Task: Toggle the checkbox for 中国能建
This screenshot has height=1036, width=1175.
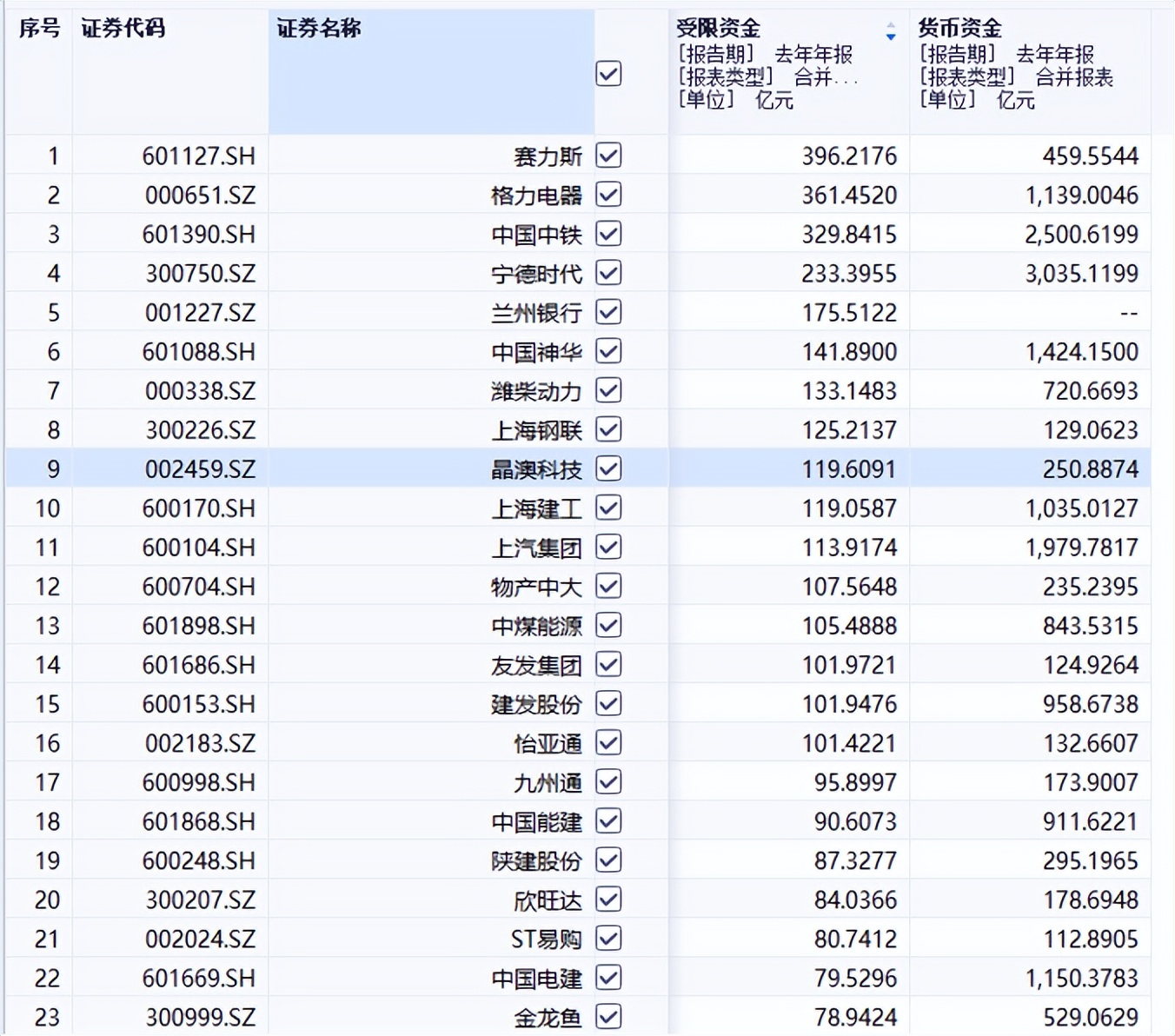Action: [608, 820]
